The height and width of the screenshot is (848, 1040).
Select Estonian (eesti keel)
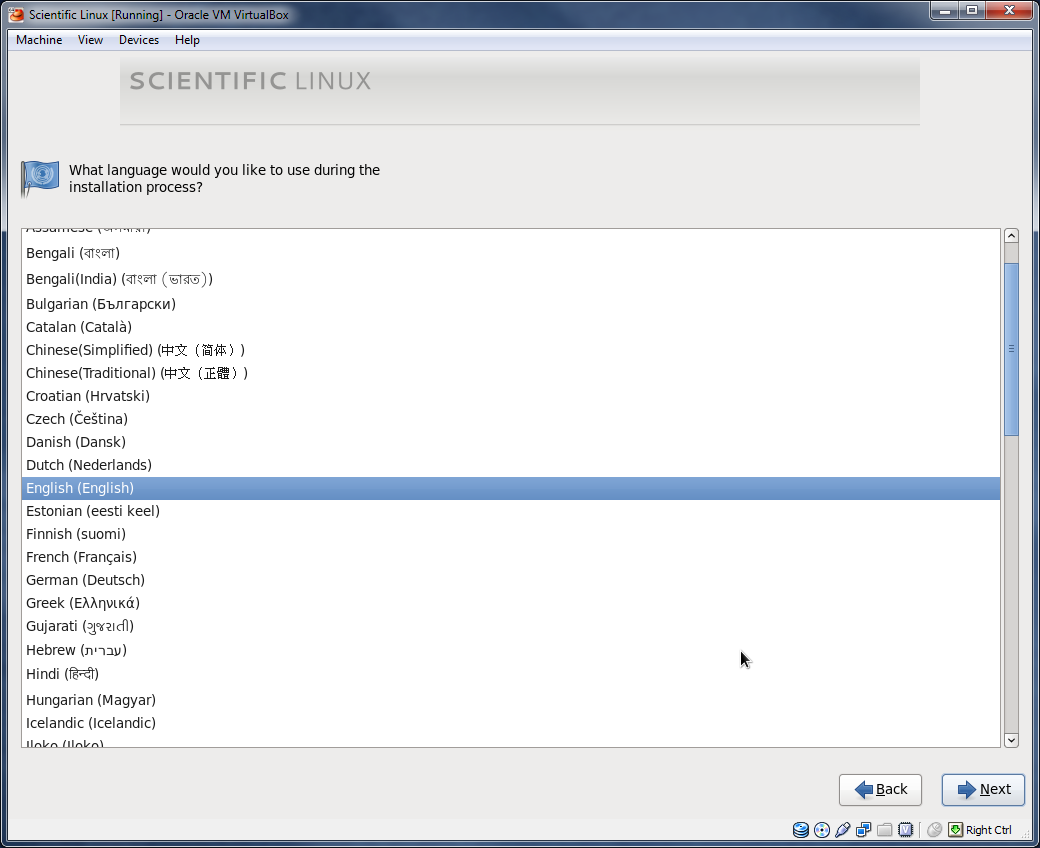click(x=511, y=511)
